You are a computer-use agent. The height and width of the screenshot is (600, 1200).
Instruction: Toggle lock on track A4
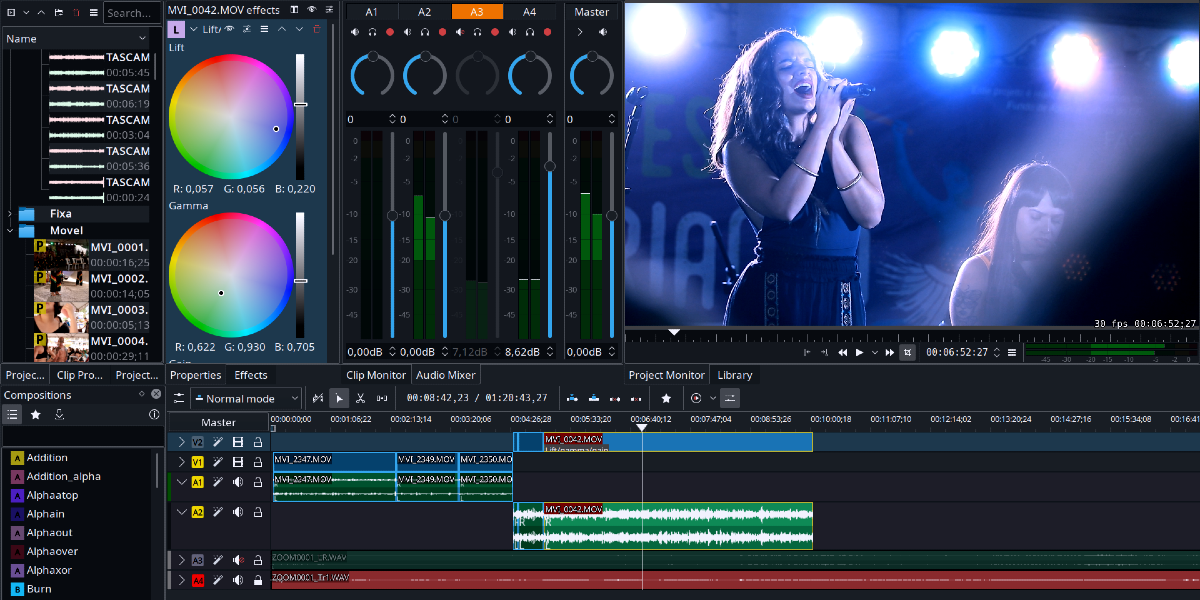click(x=258, y=580)
